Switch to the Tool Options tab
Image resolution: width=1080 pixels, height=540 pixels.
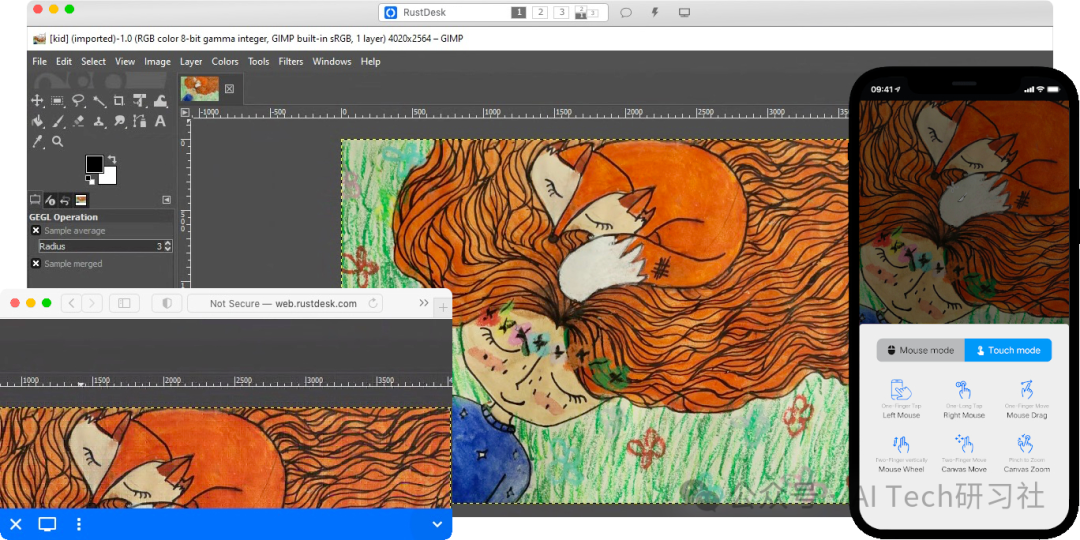[35, 200]
